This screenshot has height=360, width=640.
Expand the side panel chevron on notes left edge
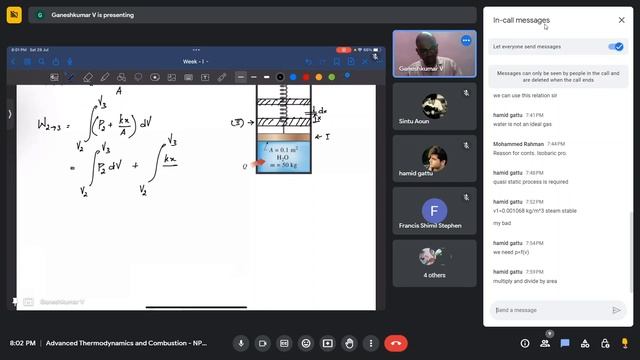pos(10,114)
